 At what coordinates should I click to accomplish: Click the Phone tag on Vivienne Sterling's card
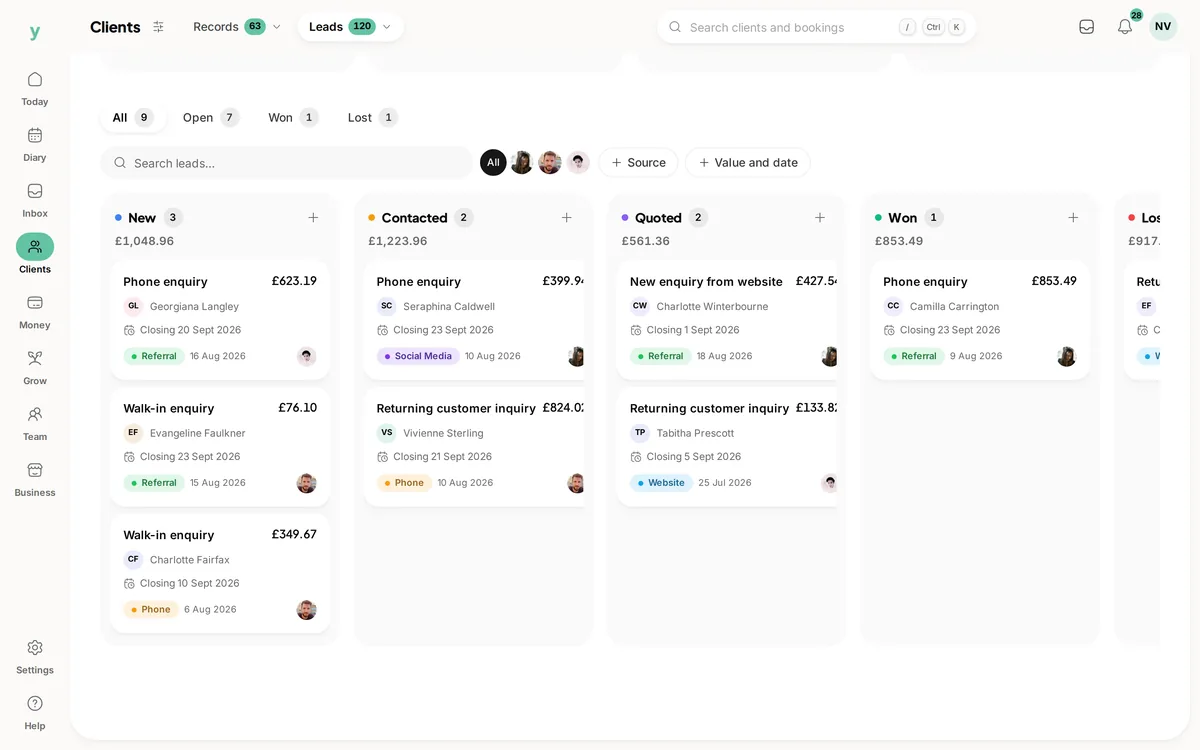coord(404,483)
